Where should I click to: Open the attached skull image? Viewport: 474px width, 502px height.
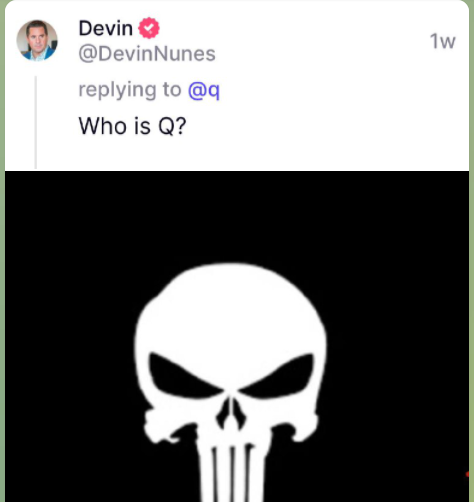pos(237,336)
